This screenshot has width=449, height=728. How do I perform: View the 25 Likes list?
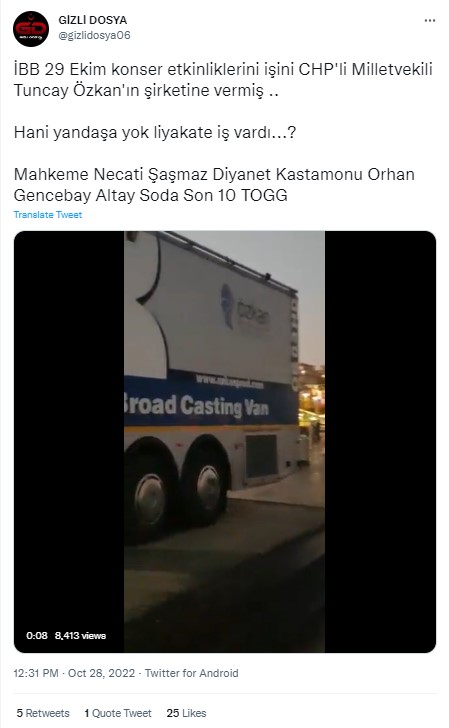[186, 713]
